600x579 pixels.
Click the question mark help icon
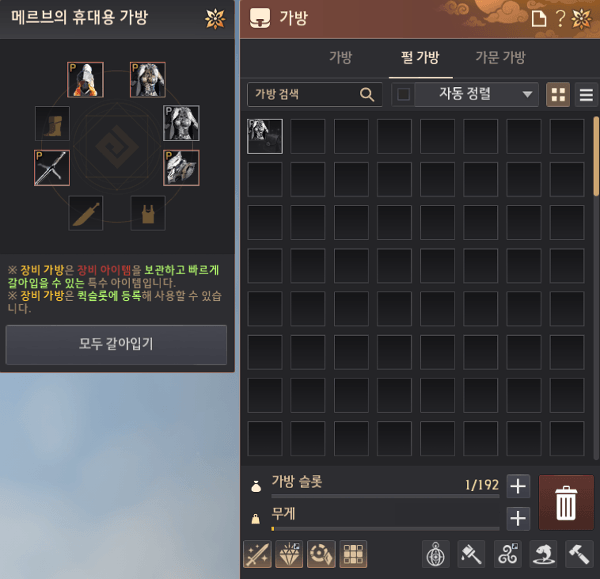[560, 18]
